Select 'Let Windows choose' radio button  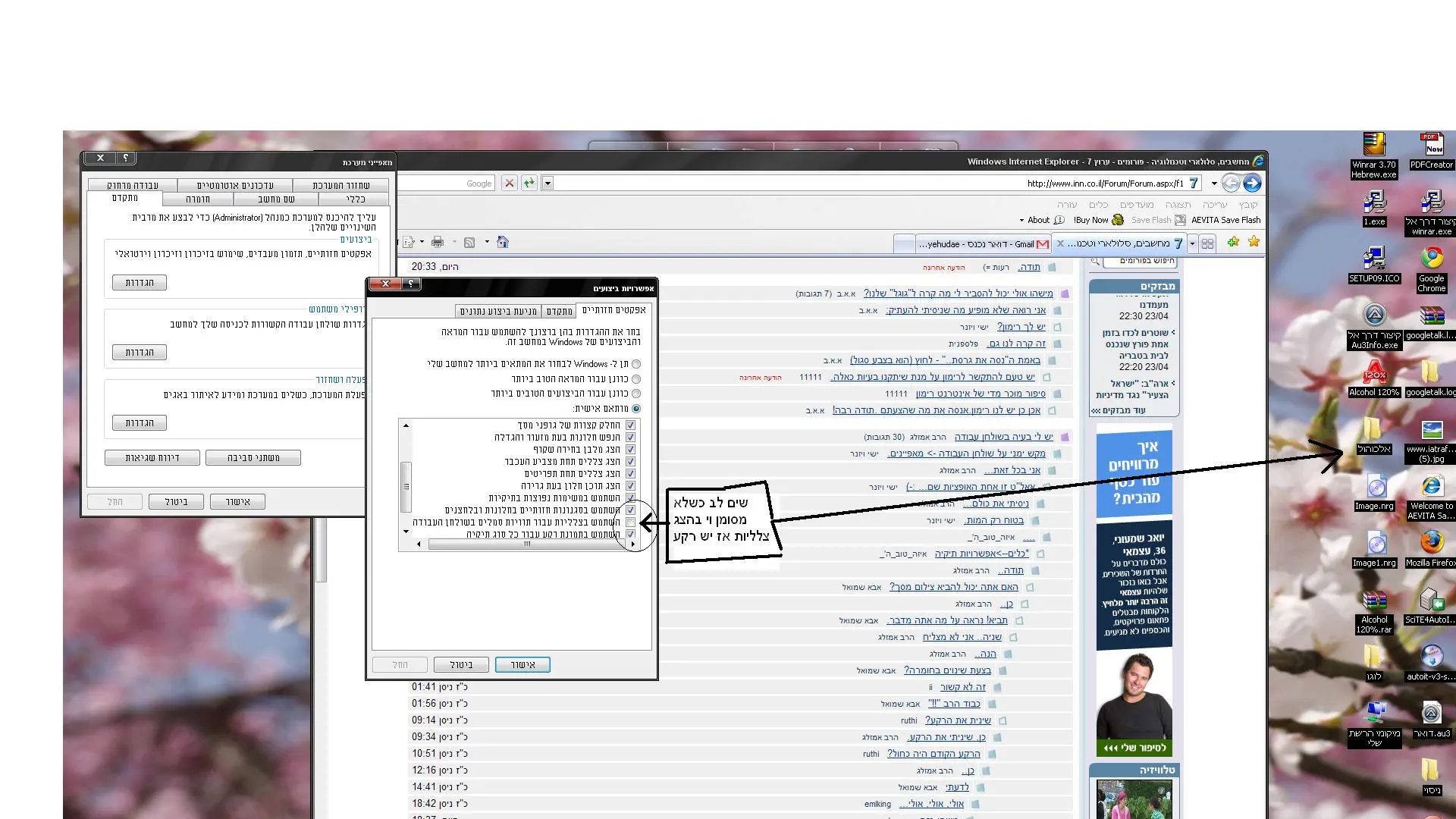coord(636,364)
